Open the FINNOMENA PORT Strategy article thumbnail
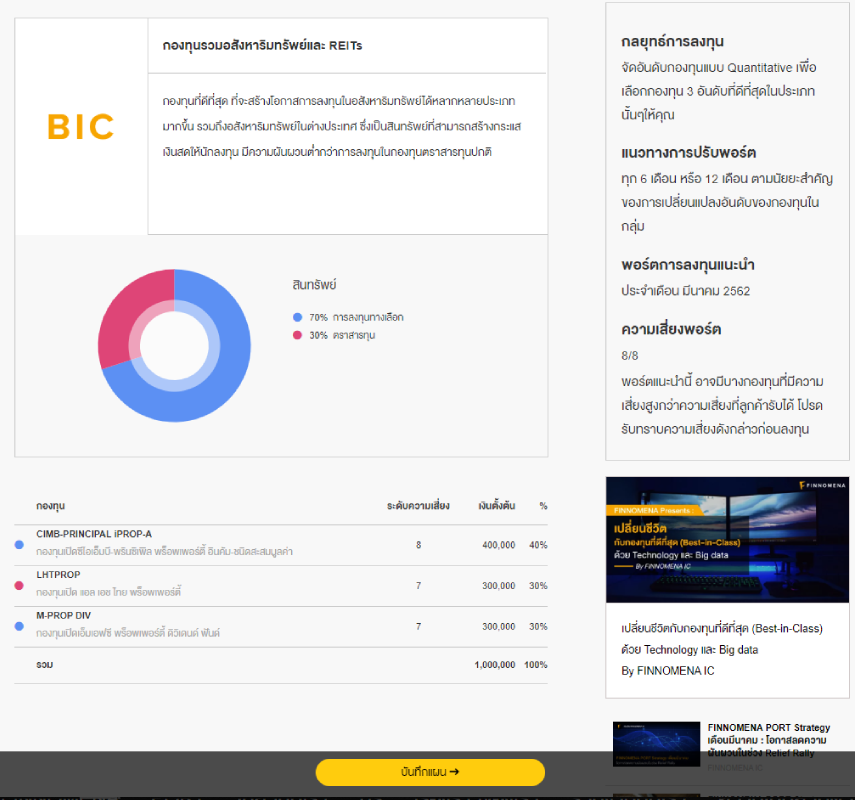Screen dimensions: 855x800 tap(656, 744)
